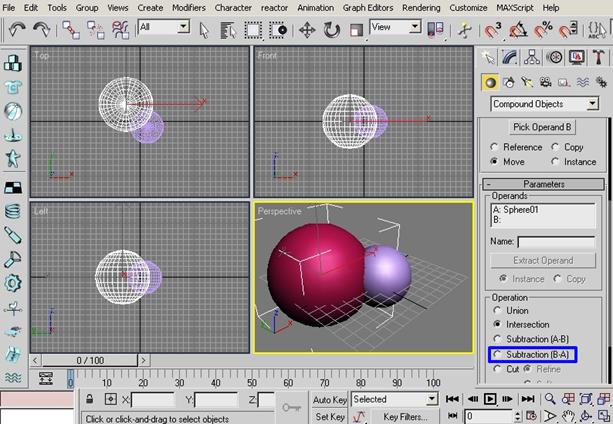Select the Reference operand option
613x424 pixels.
494,147
